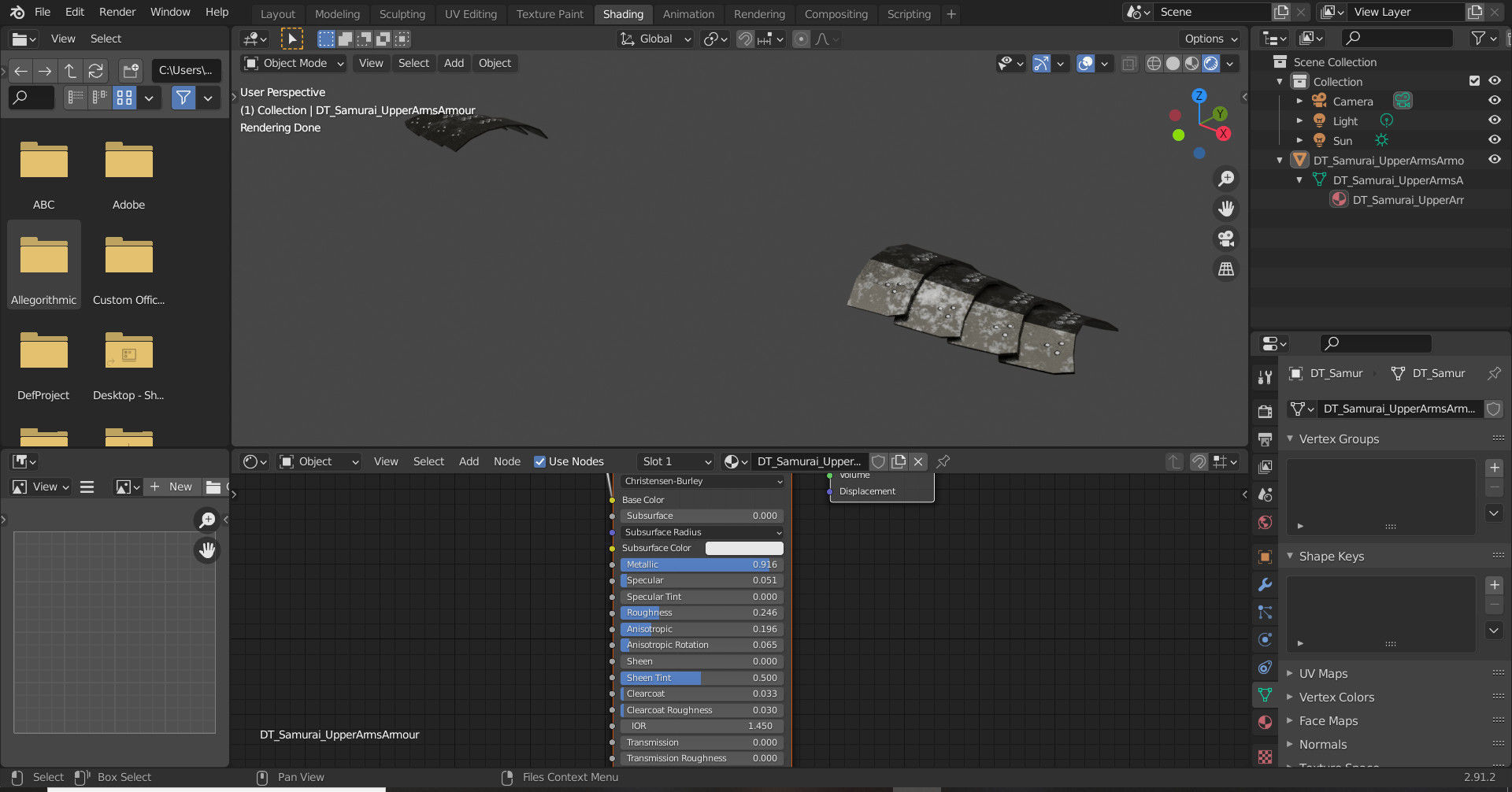The height and width of the screenshot is (792, 1512).
Task: Open viewport Add menu button
Action: pos(454,64)
